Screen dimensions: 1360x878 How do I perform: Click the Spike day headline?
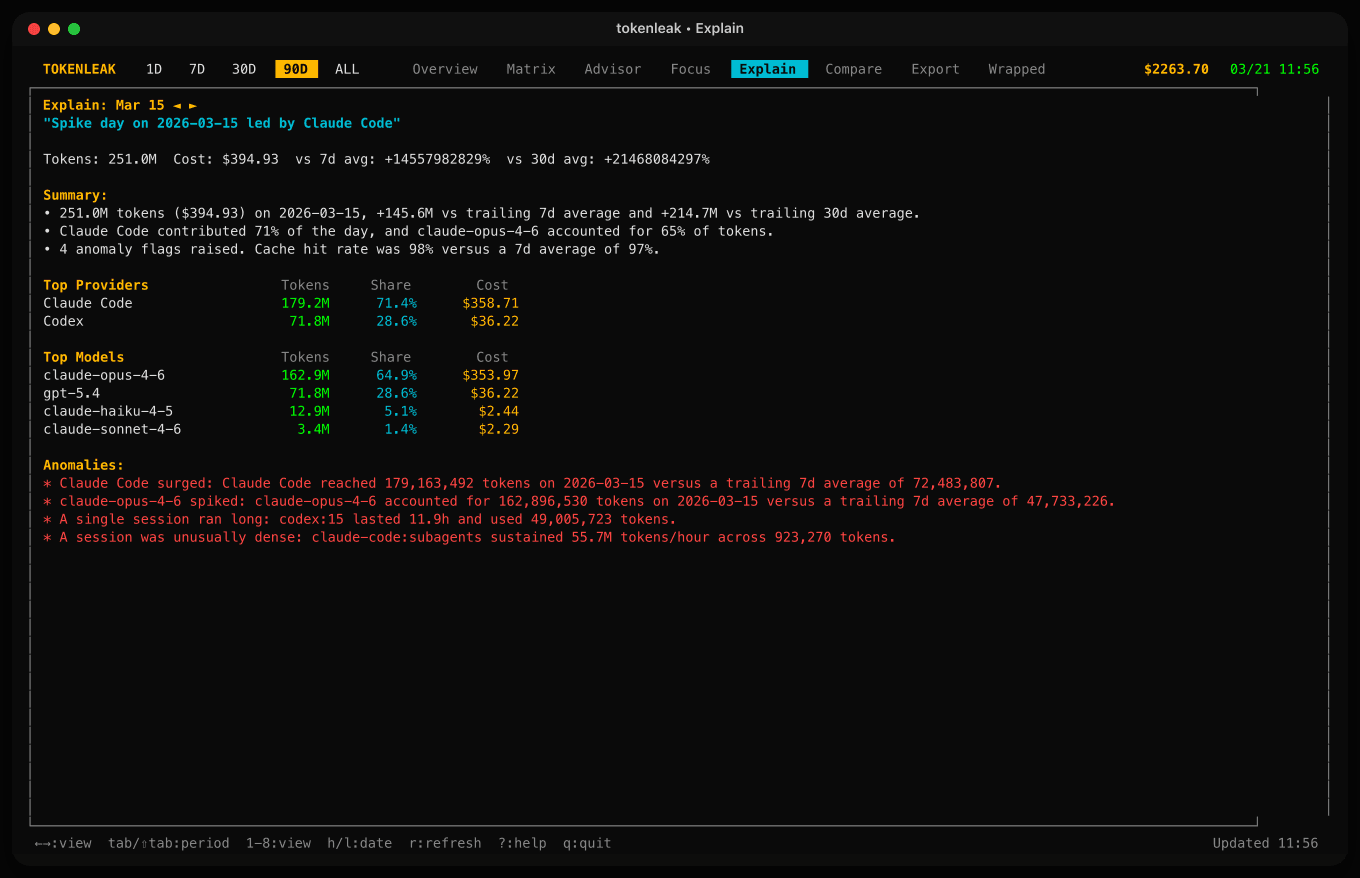tap(222, 123)
